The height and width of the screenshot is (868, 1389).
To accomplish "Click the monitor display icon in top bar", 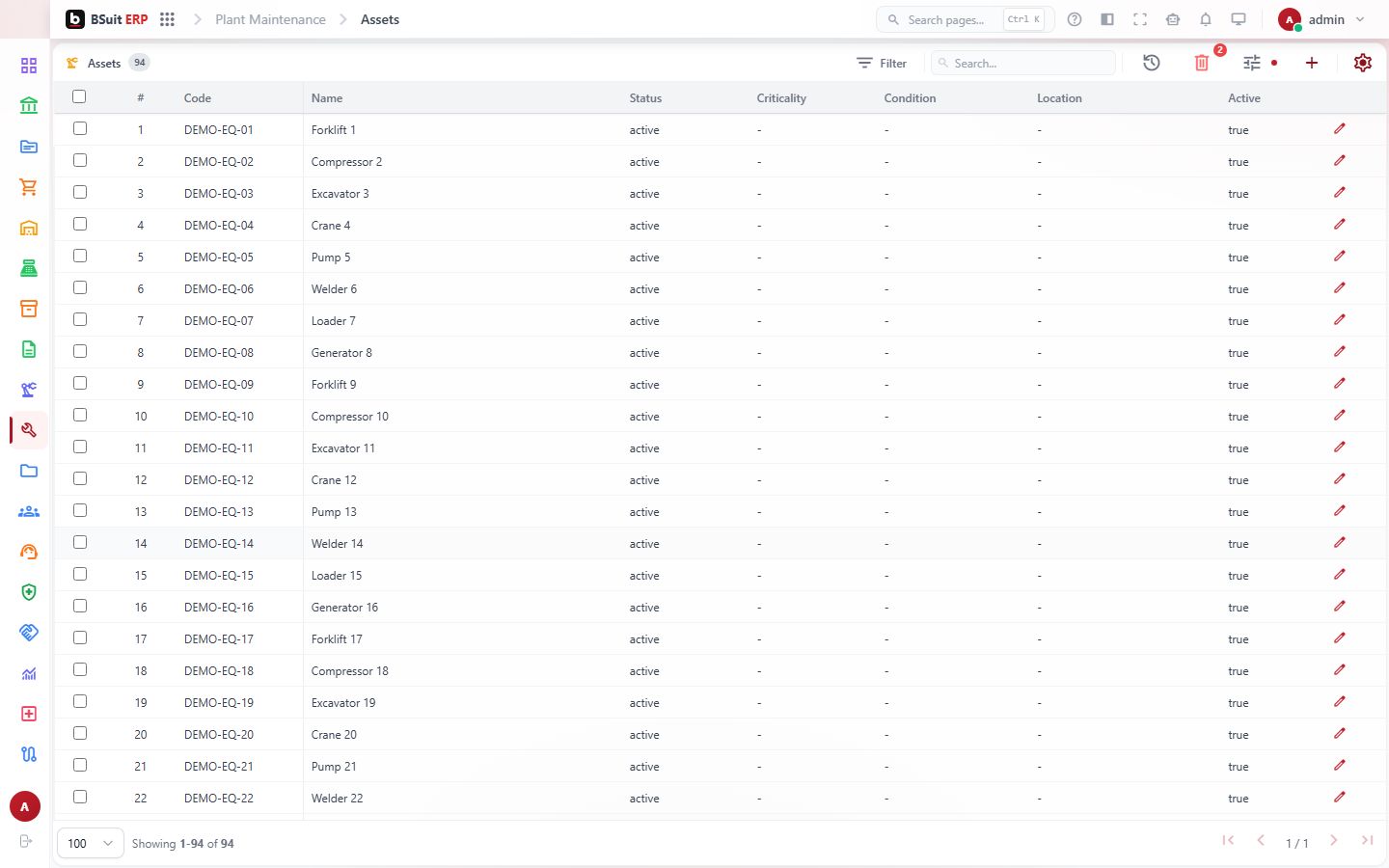I will [1239, 19].
